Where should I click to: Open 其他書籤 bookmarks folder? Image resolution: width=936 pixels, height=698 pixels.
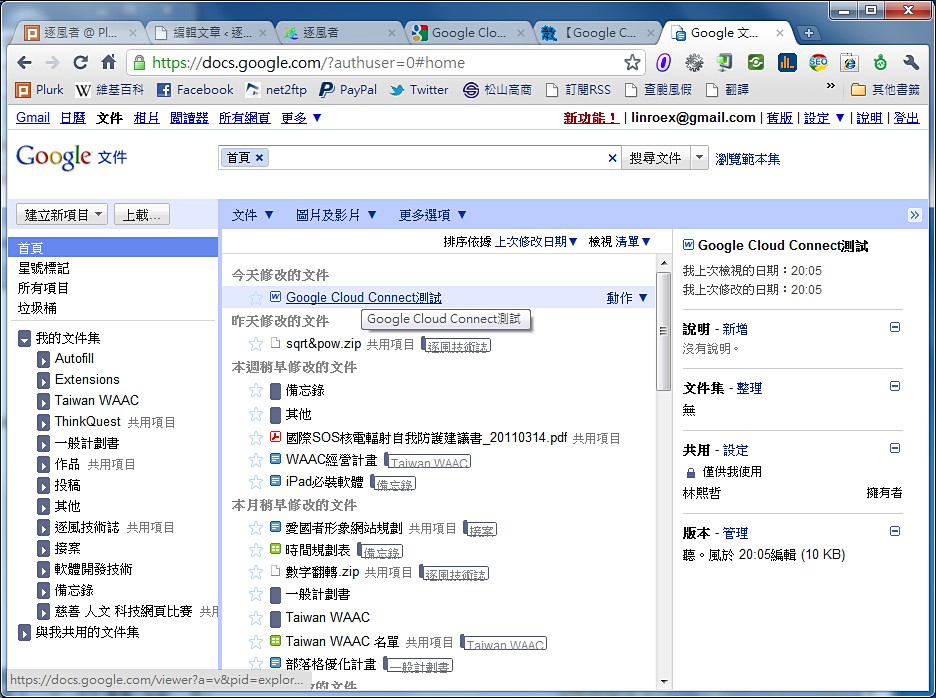(885, 90)
